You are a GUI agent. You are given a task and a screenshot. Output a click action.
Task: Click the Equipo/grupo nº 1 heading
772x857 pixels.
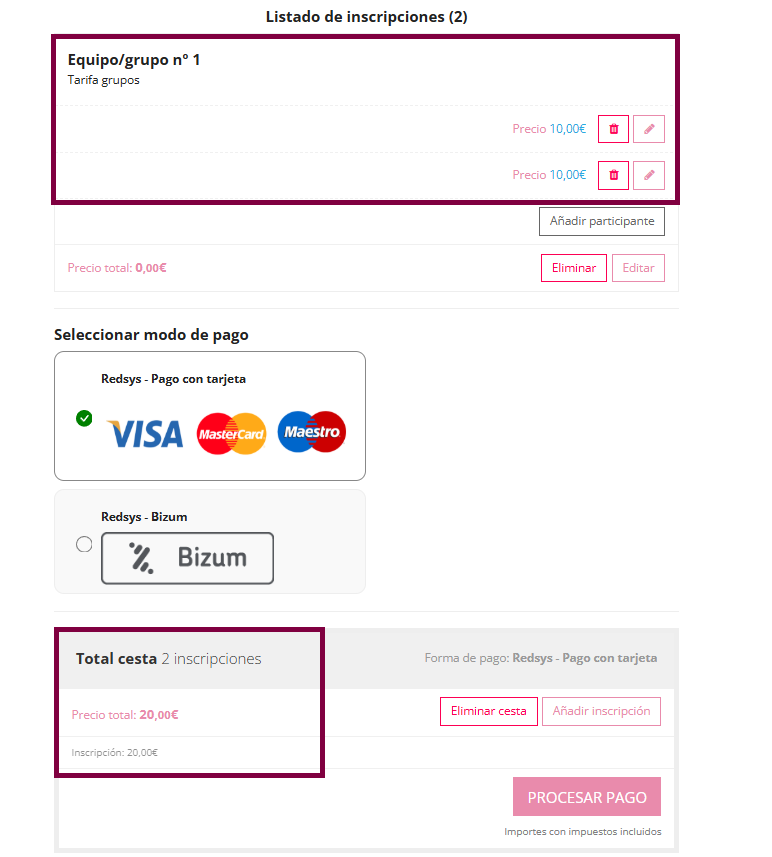tap(134, 60)
